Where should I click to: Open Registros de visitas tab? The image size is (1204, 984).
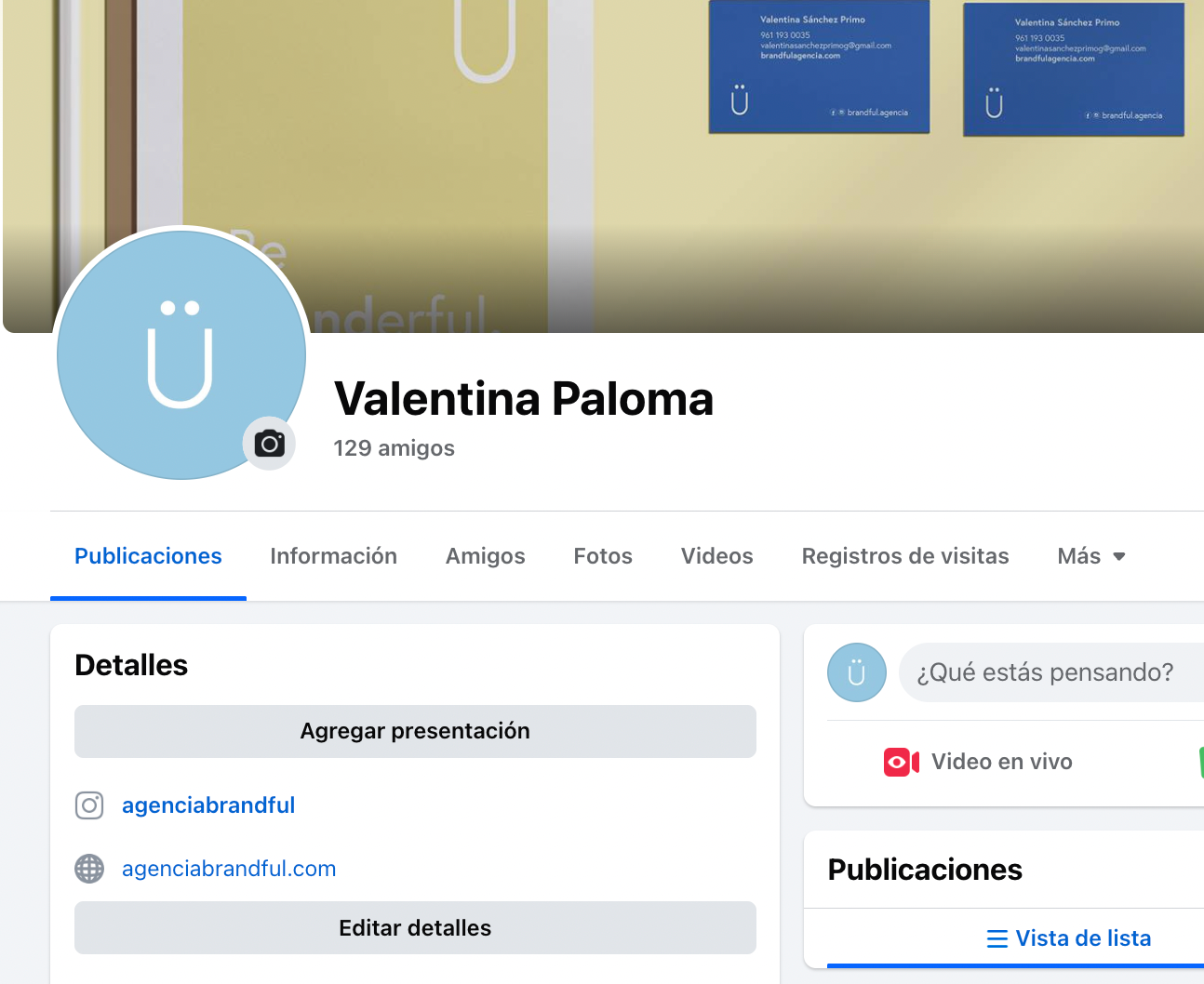point(905,556)
